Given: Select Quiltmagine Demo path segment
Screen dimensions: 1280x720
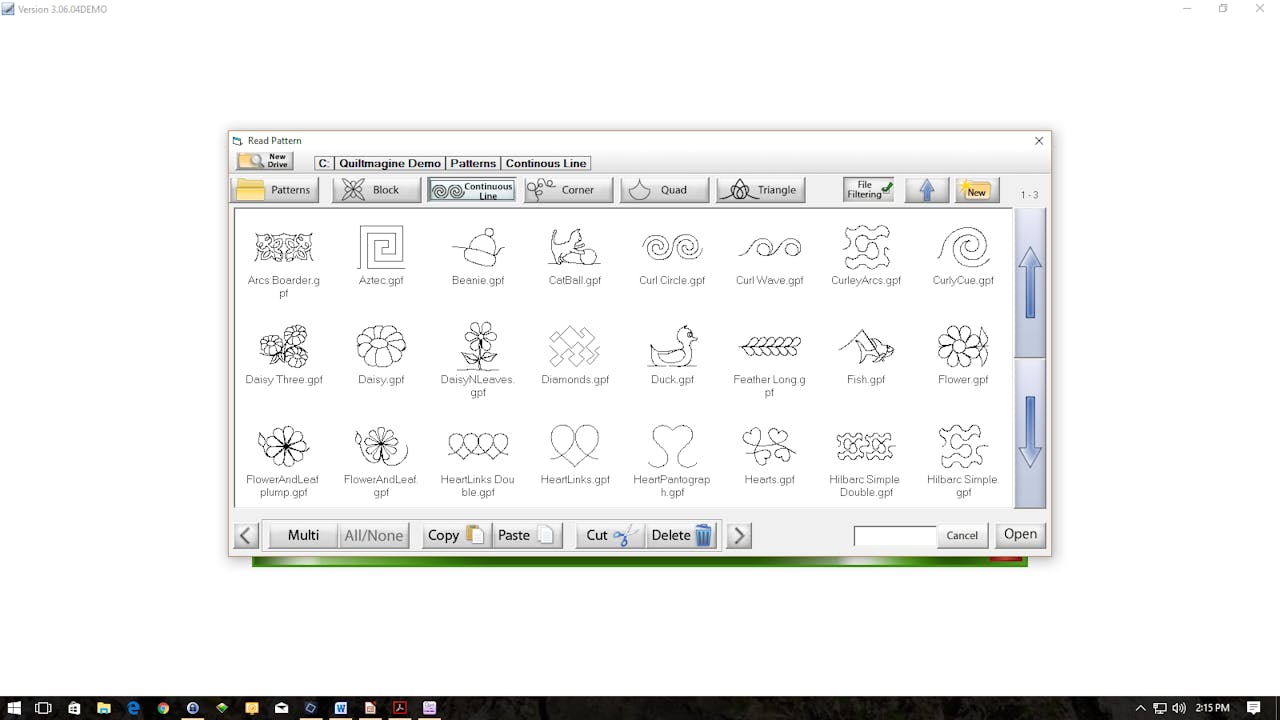Looking at the screenshot, I should [390, 163].
